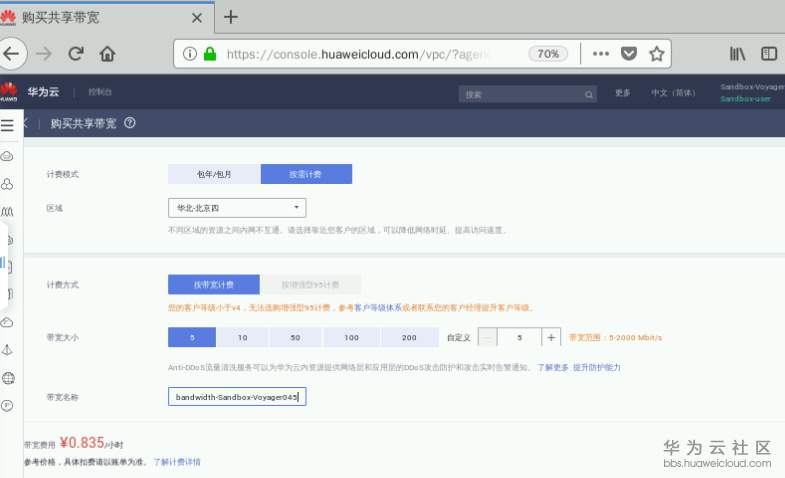This screenshot has width=785, height=478.
Task: Open a new browser tab
Action: click(x=230, y=17)
